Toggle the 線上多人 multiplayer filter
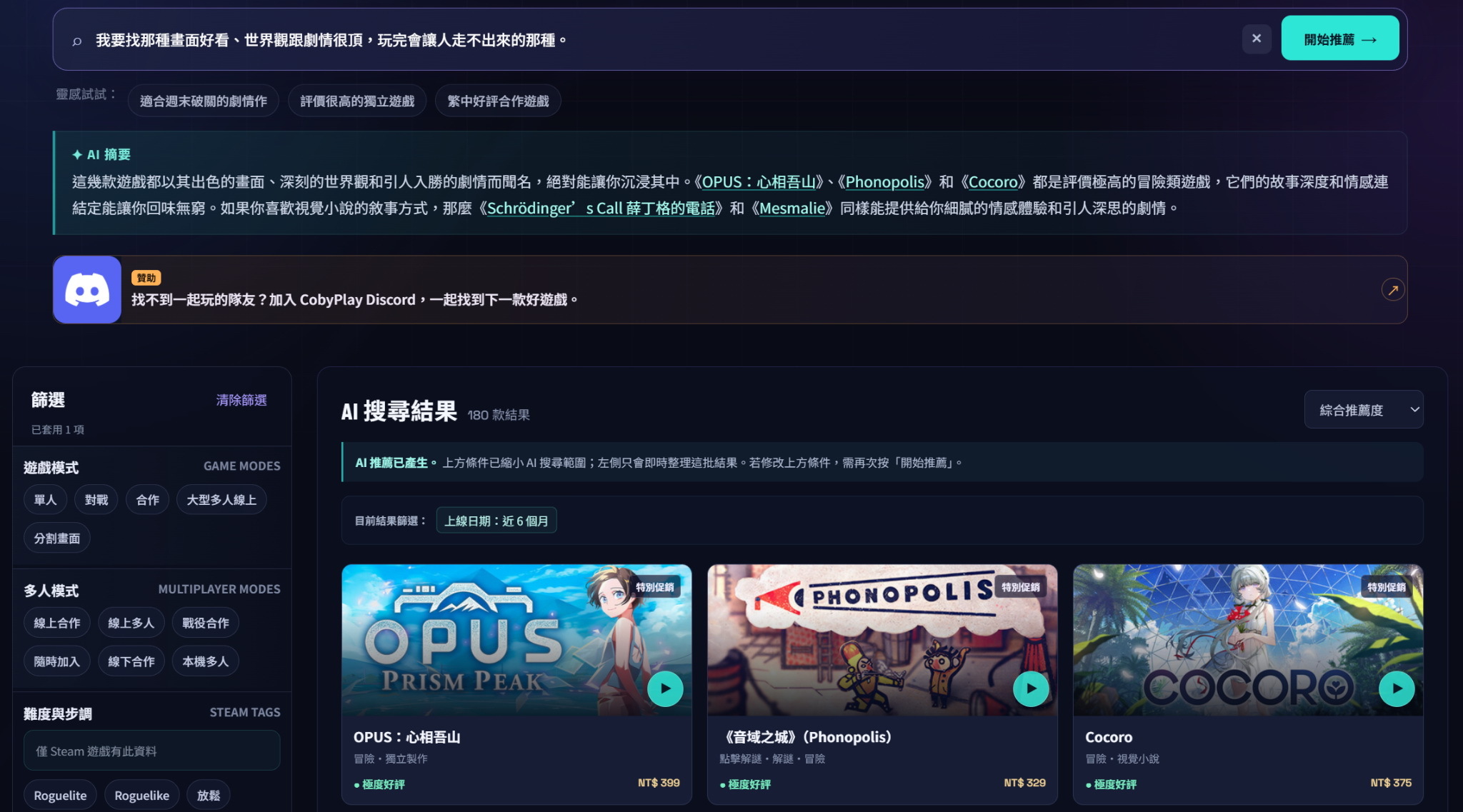Screen dimensions: 1463x812 tap(131, 623)
